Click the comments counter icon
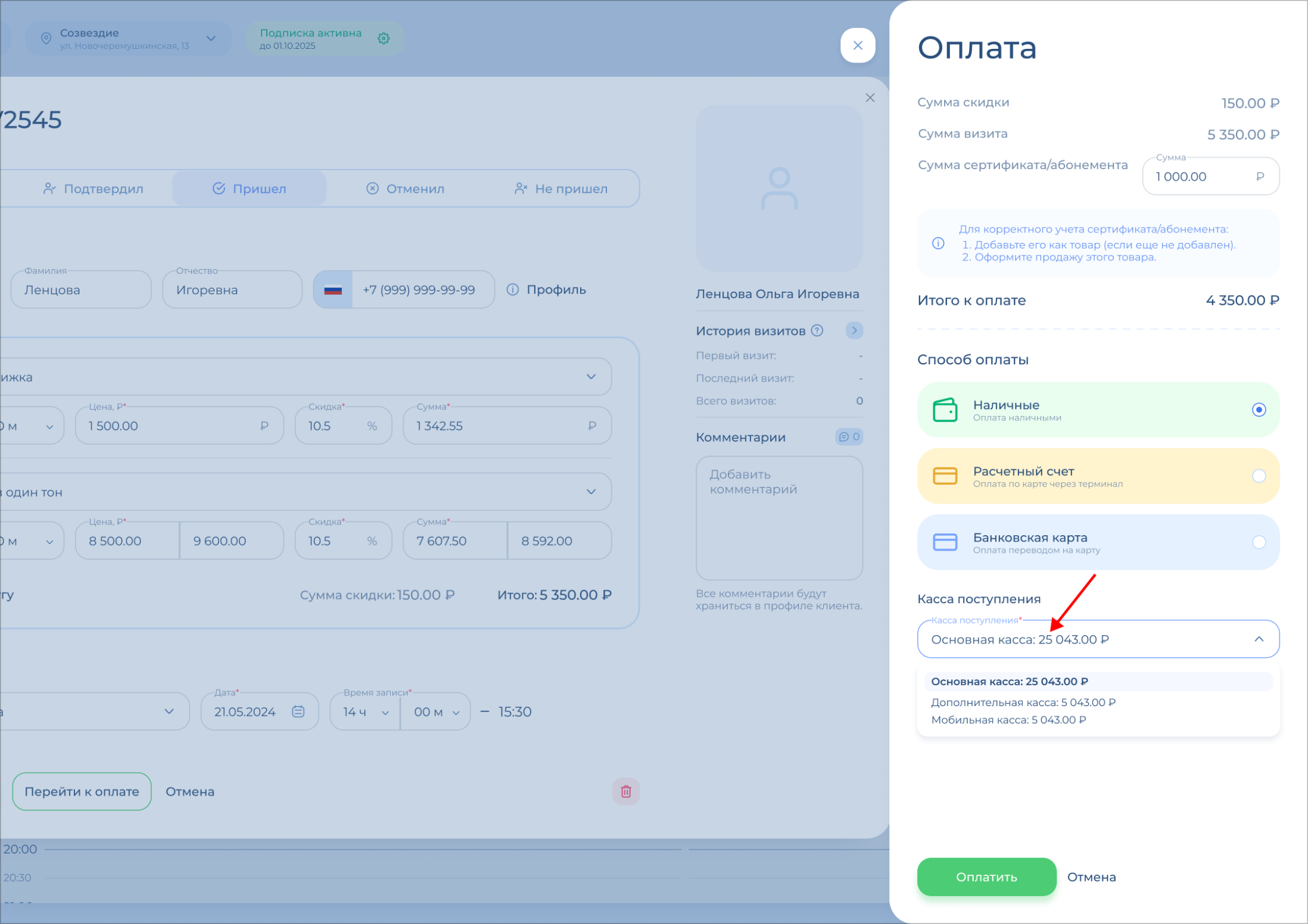The image size is (1308, 924). pyautogui.click(x=849, y=436)
